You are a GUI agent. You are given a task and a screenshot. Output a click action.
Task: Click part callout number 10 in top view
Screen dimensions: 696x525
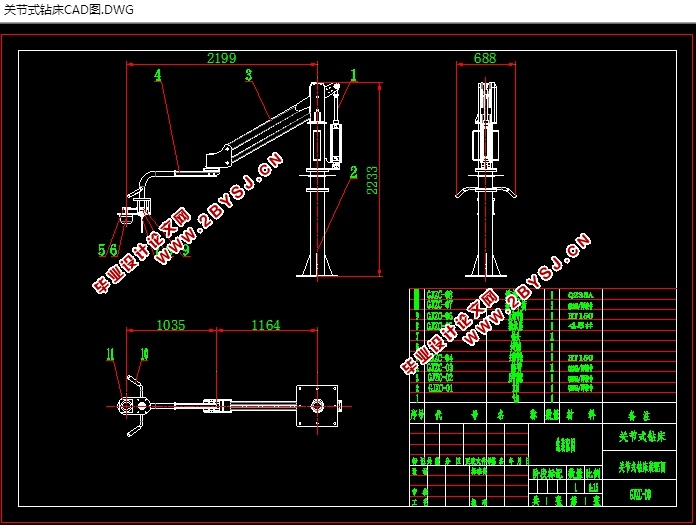point(144,353)
